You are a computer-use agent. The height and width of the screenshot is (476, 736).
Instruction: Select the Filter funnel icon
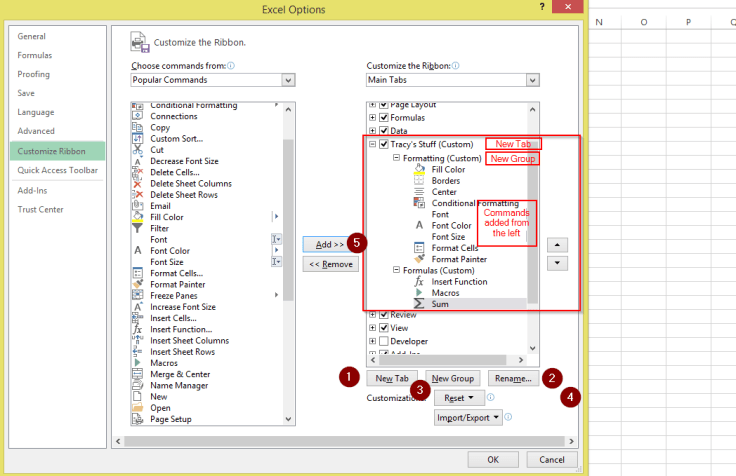point(138,228)
